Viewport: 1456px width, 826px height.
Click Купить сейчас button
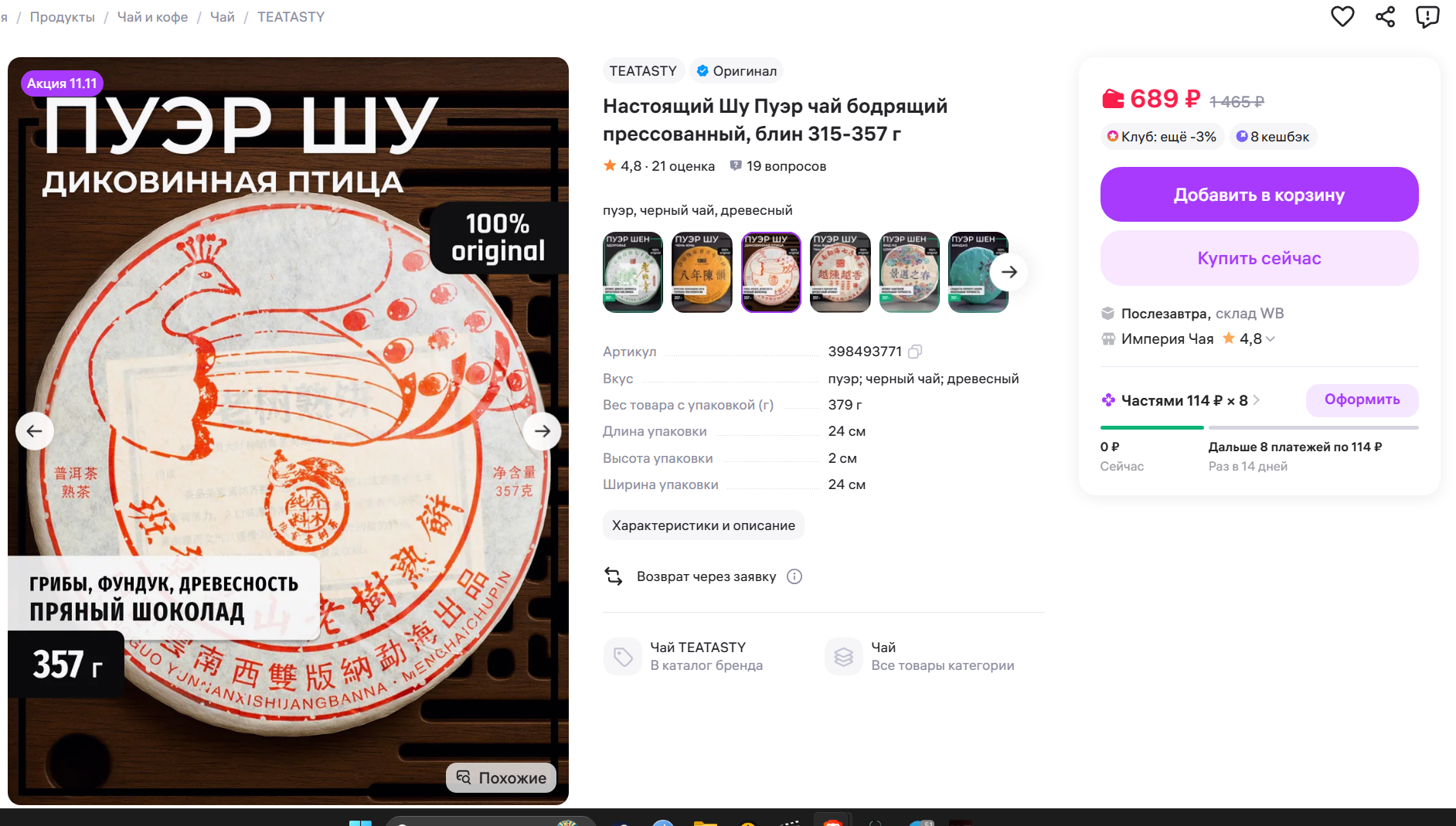point(1259,258)
